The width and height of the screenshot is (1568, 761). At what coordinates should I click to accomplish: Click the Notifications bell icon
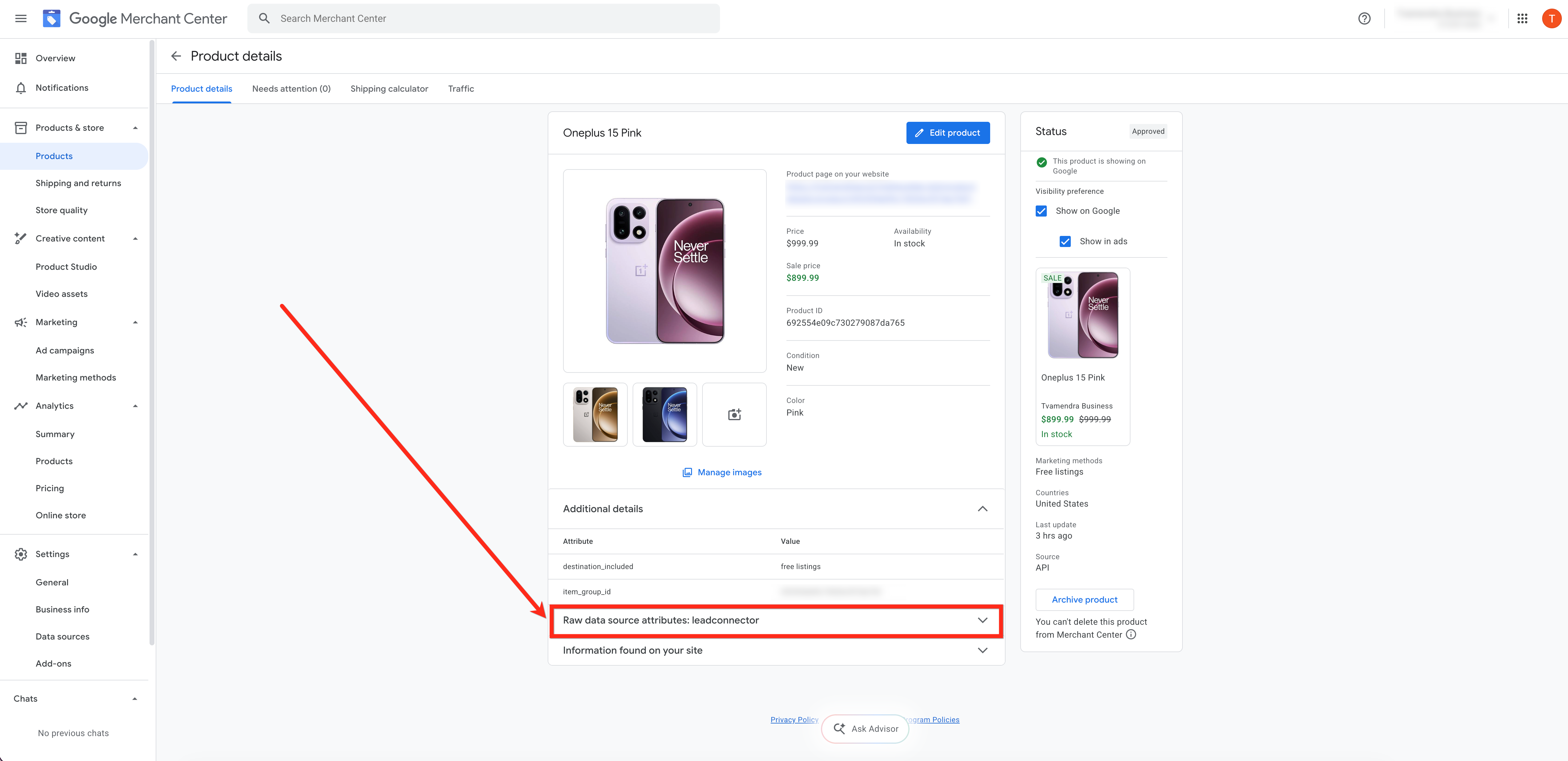[x=21, y=88]
